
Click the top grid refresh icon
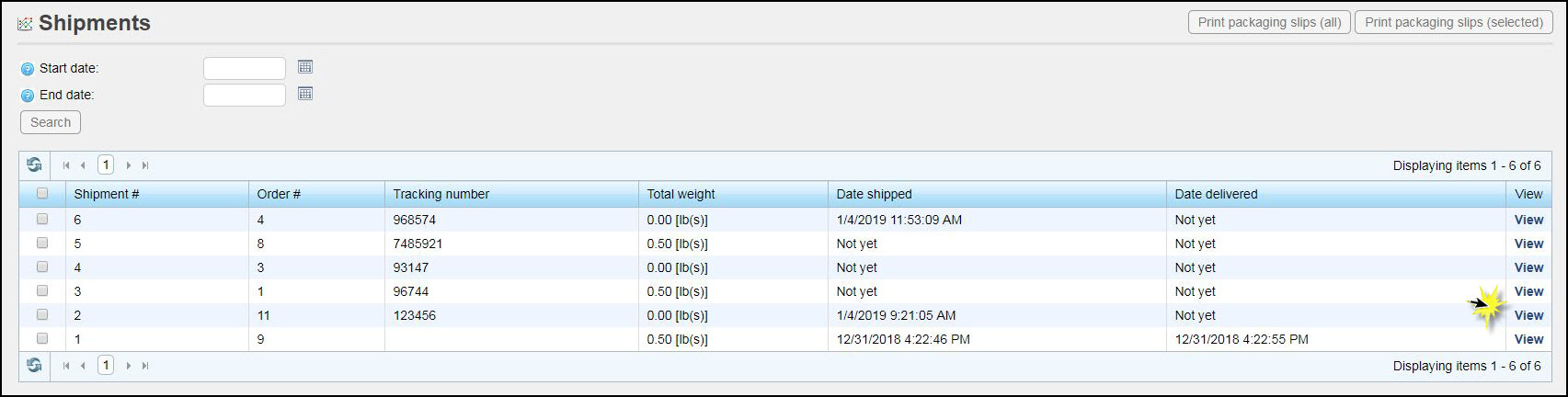pyautogui.click(x=34, y=165)
